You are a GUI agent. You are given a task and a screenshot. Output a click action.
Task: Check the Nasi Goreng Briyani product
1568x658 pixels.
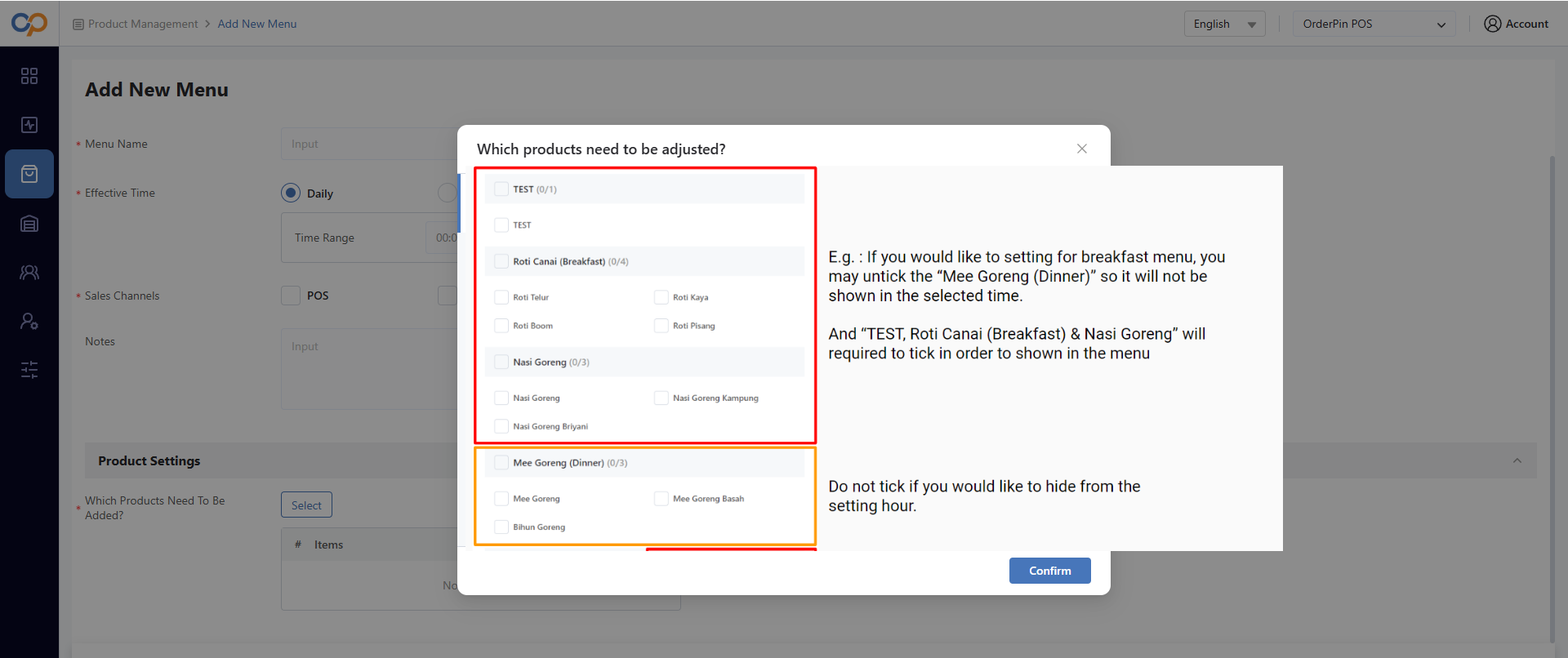click(501, 426)
